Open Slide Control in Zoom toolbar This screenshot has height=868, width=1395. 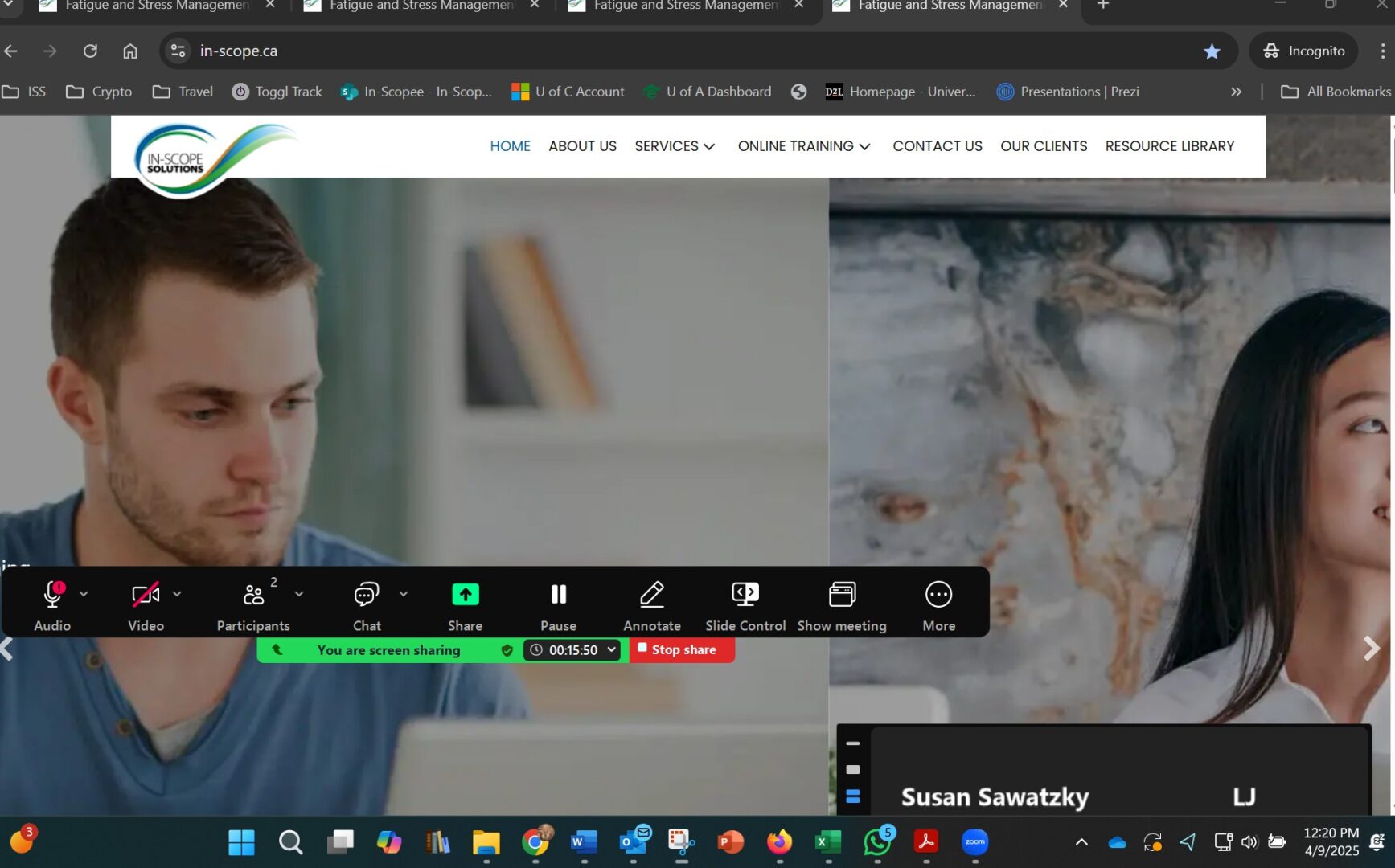click(745, 596)
